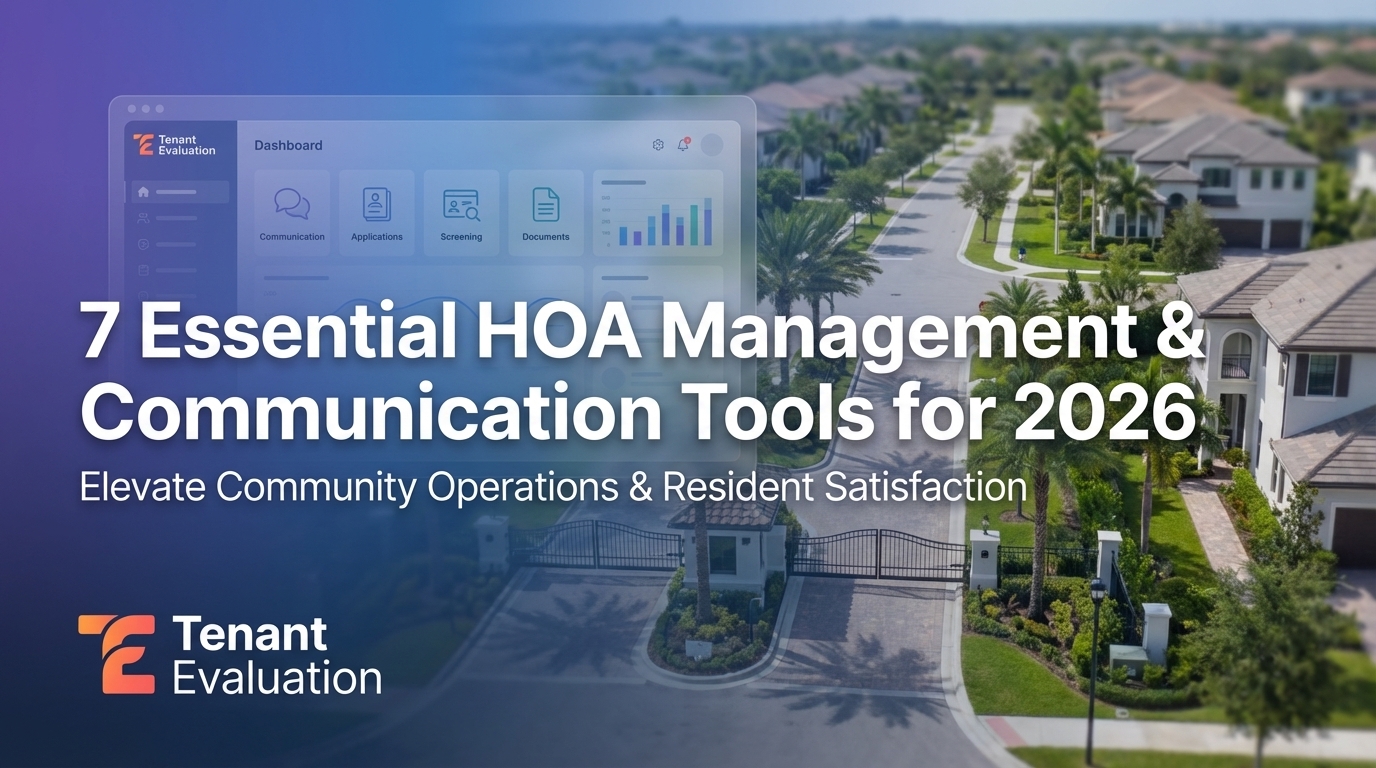Viewport: 1376px width, 768px height.
Task: Open the bar chart analytics panel
Action: pyautogui.click(x=657, y=213)
